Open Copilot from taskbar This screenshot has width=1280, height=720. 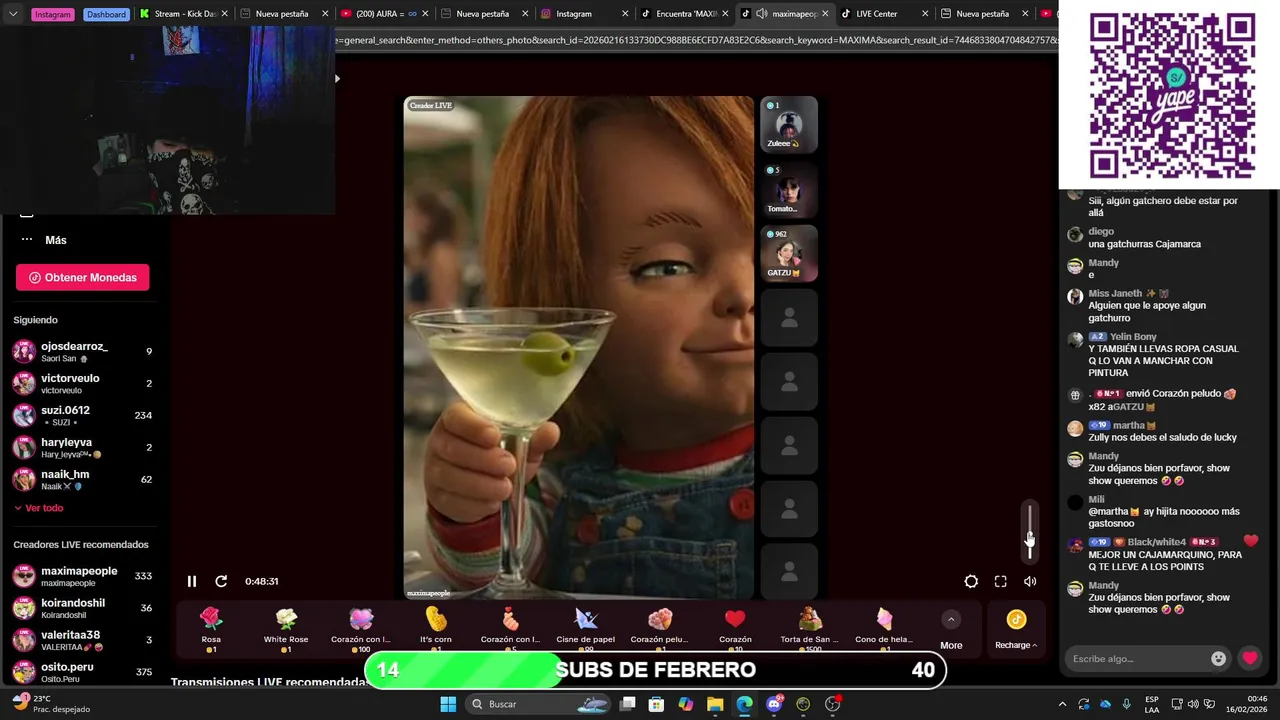686,704
